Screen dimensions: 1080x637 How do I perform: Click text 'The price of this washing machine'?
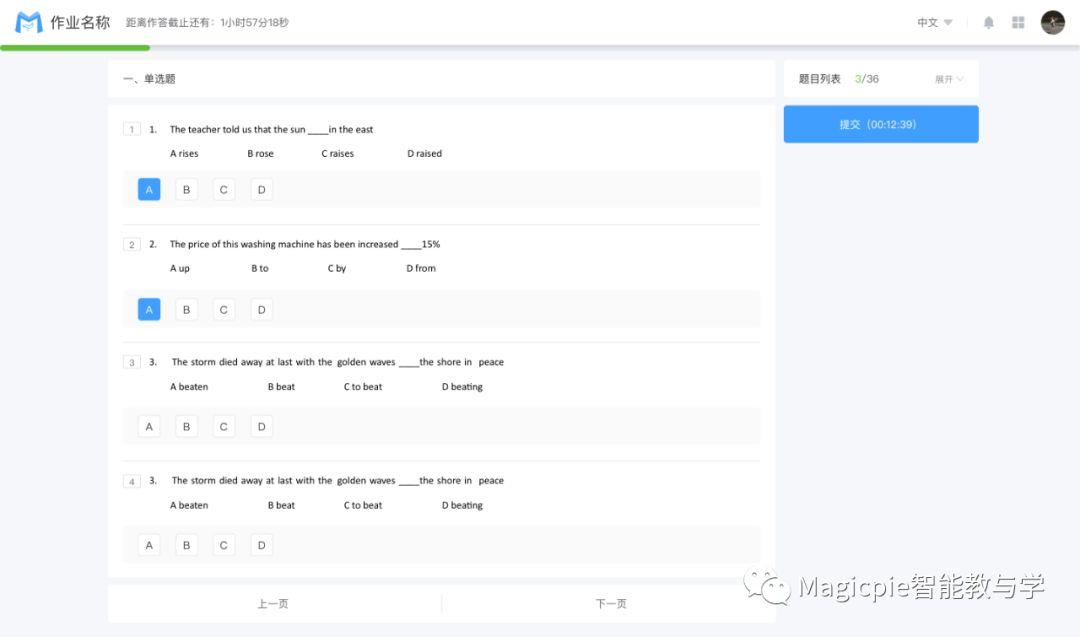pyautogui.click(x=242, y=244)
